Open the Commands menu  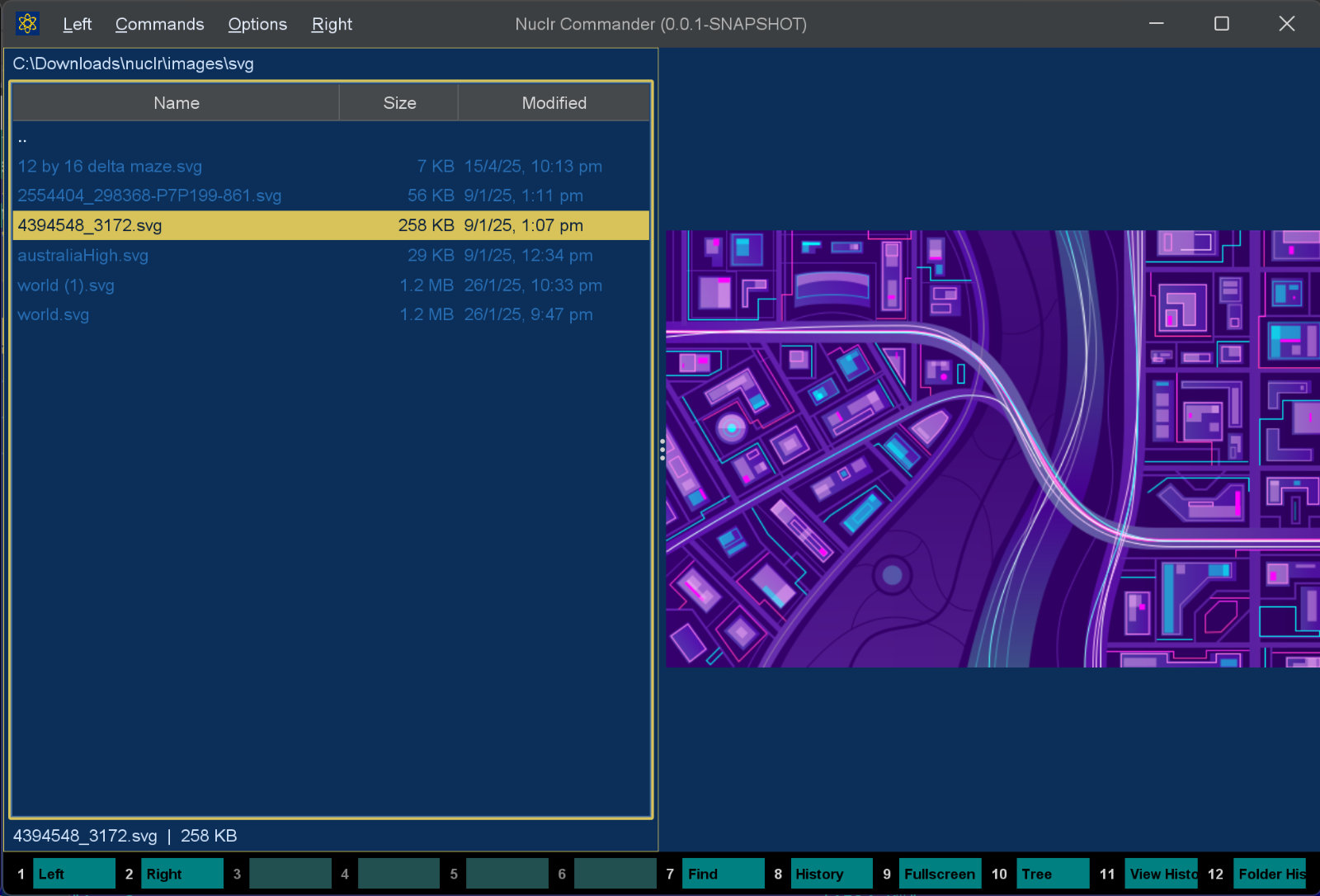[x=159, y=24]
